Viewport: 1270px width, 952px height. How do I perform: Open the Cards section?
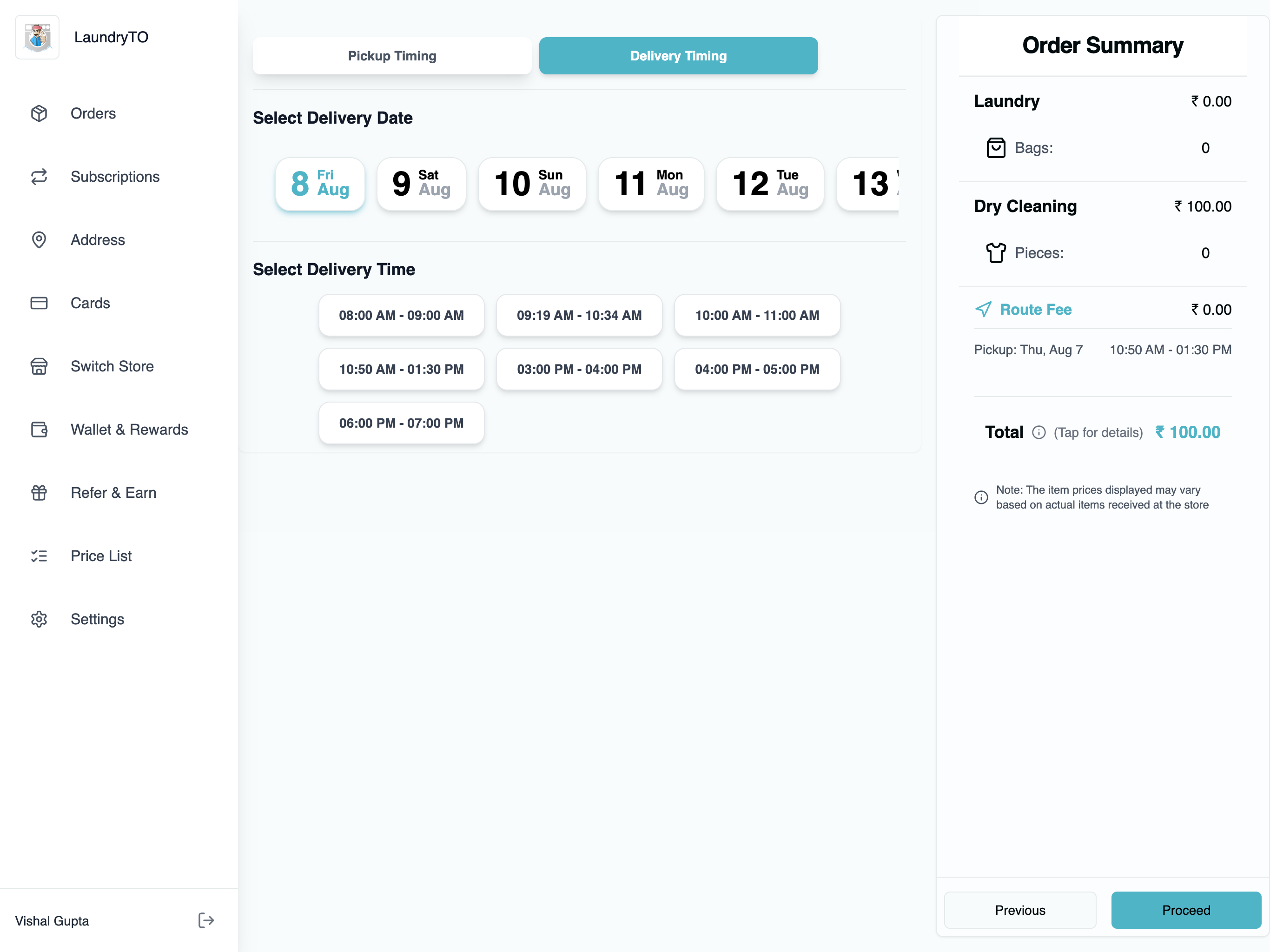click(119, 303)
